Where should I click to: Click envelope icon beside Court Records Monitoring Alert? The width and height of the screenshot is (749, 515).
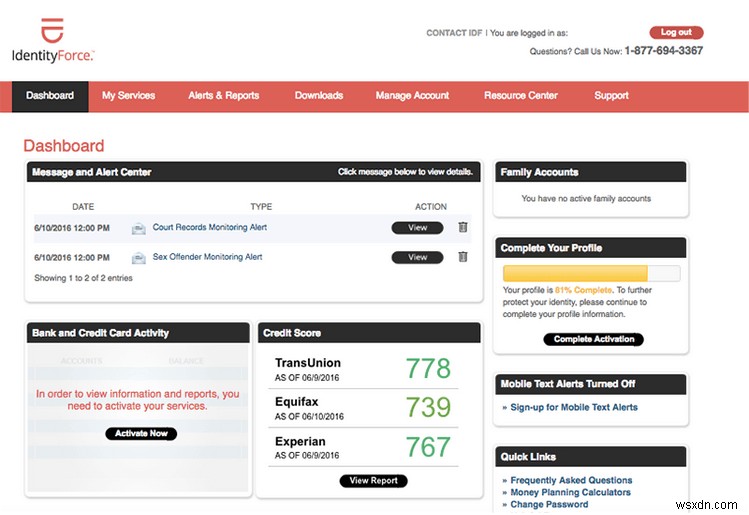139,229
